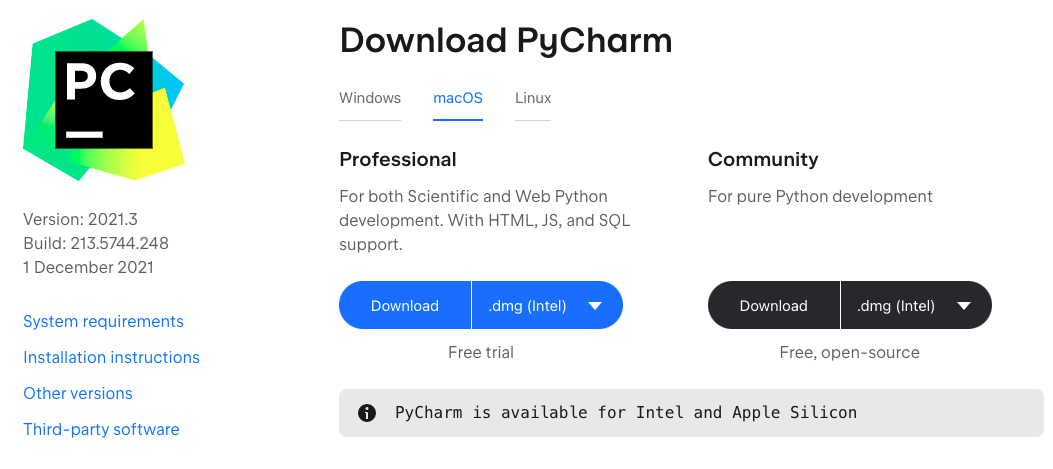The width and height of the screenshot is (1053, 469).
Task: Click the Download PyCharm heading
Action: coord(506,41)
